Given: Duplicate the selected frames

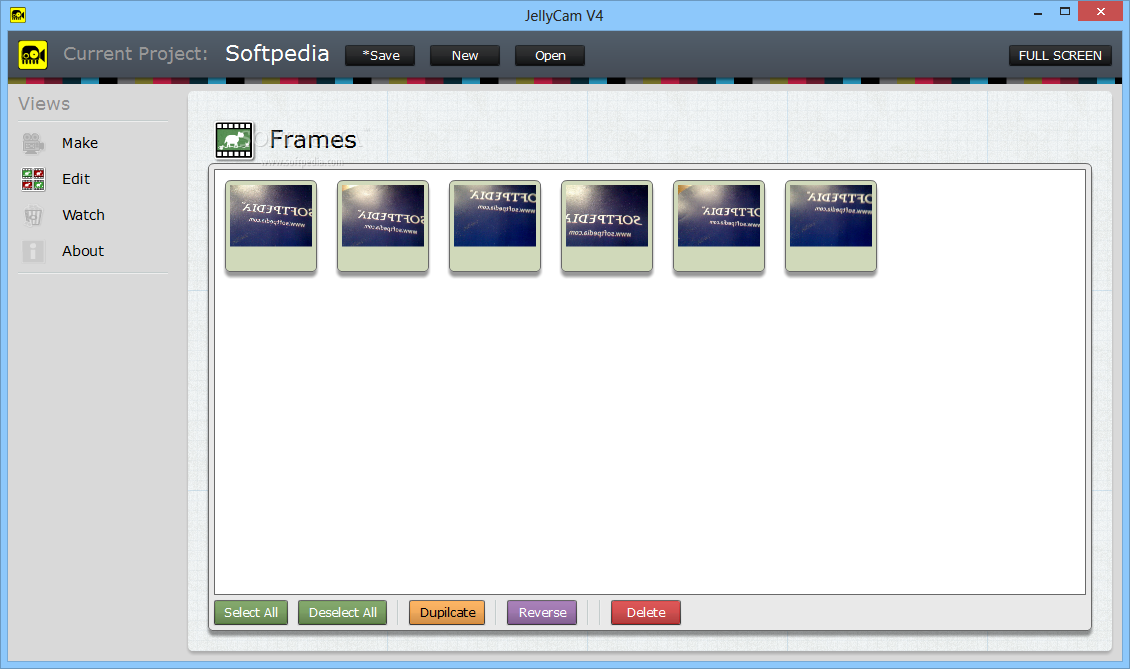Looking at the screenshot, I should tap(447, 613).
